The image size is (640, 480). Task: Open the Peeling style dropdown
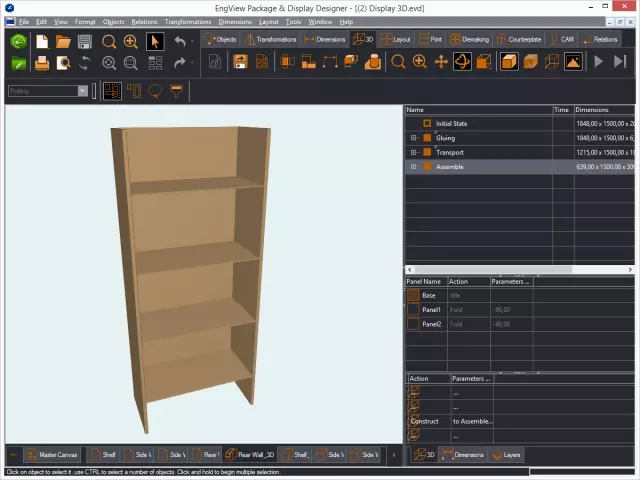coord(83,91)
